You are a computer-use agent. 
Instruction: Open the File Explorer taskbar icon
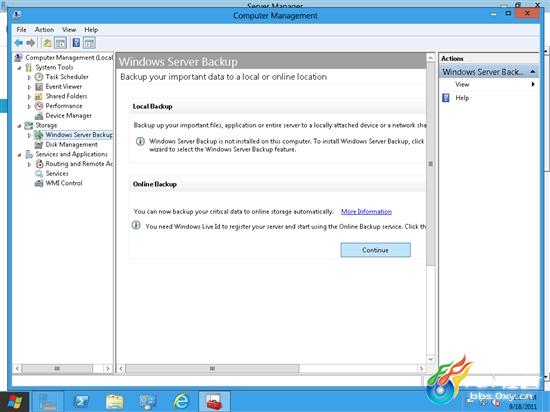tap(114, 402)
